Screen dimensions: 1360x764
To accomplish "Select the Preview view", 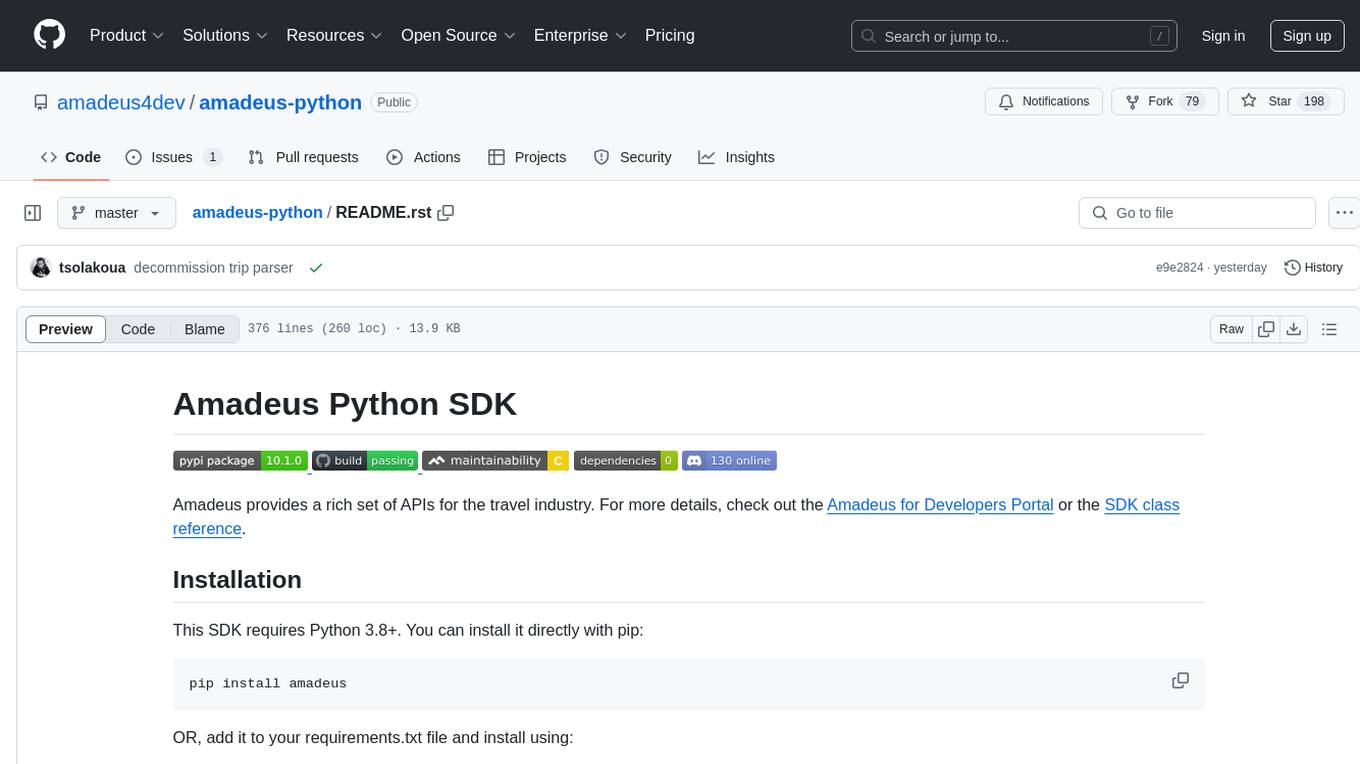I will coord(66,329).
